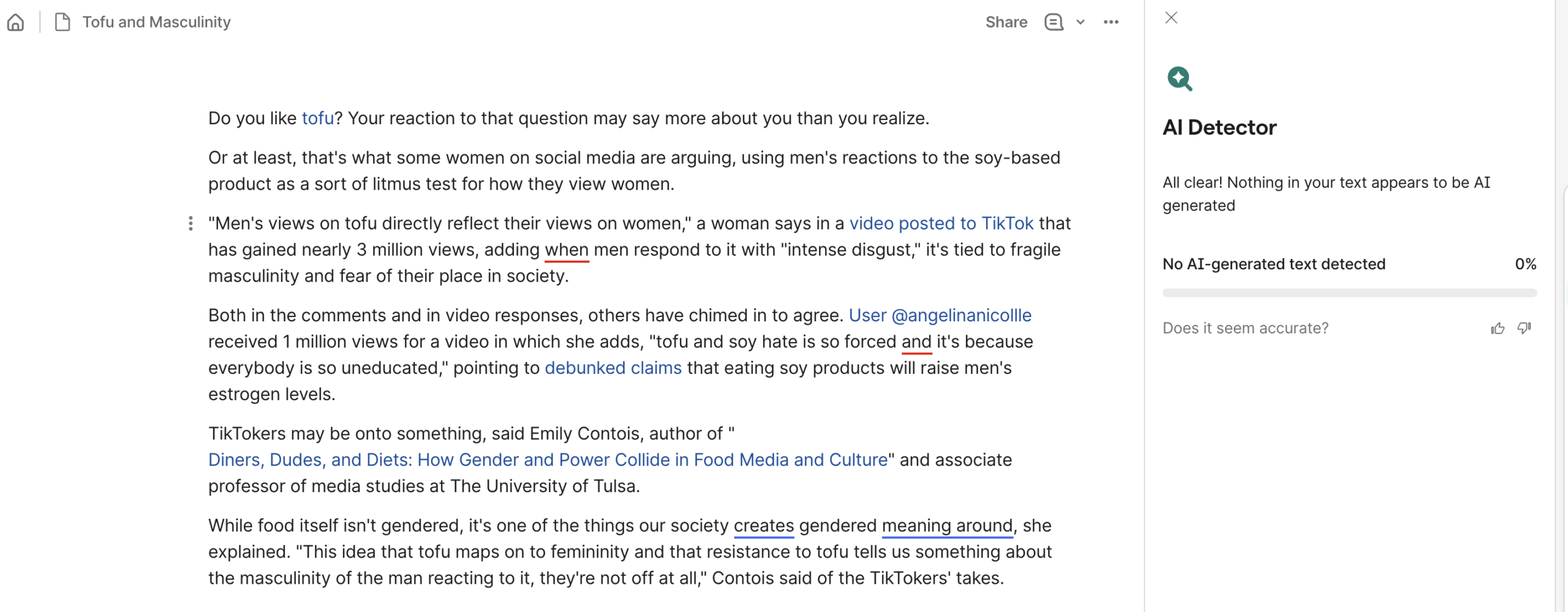Open the User @angelinanicollle link
Image resolution: width=1568 pixels, height=612 pixels.
[x=940, y=315]
